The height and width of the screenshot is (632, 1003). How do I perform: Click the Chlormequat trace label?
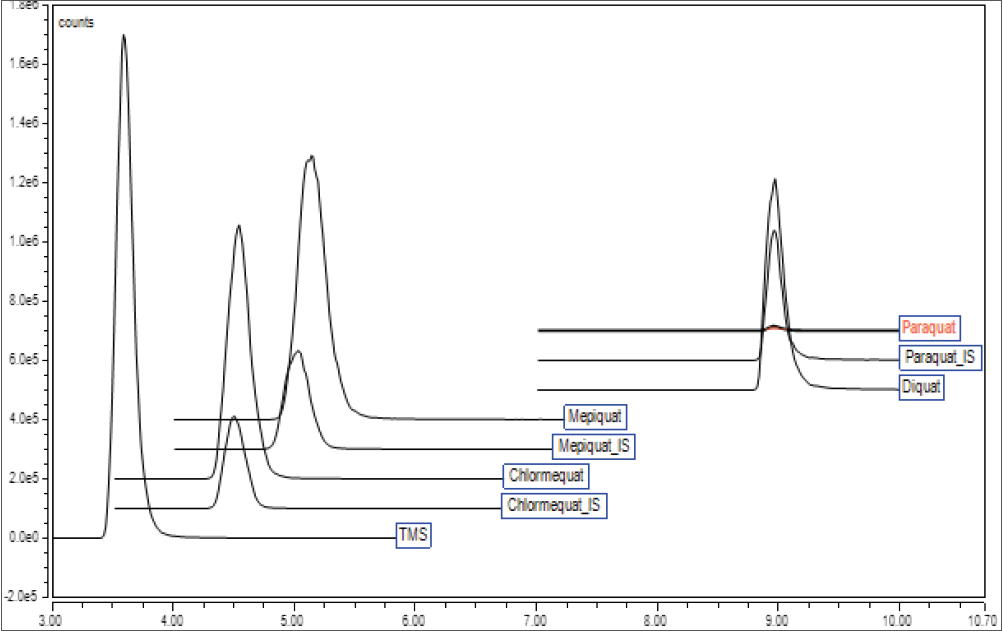tap(546, 475)
